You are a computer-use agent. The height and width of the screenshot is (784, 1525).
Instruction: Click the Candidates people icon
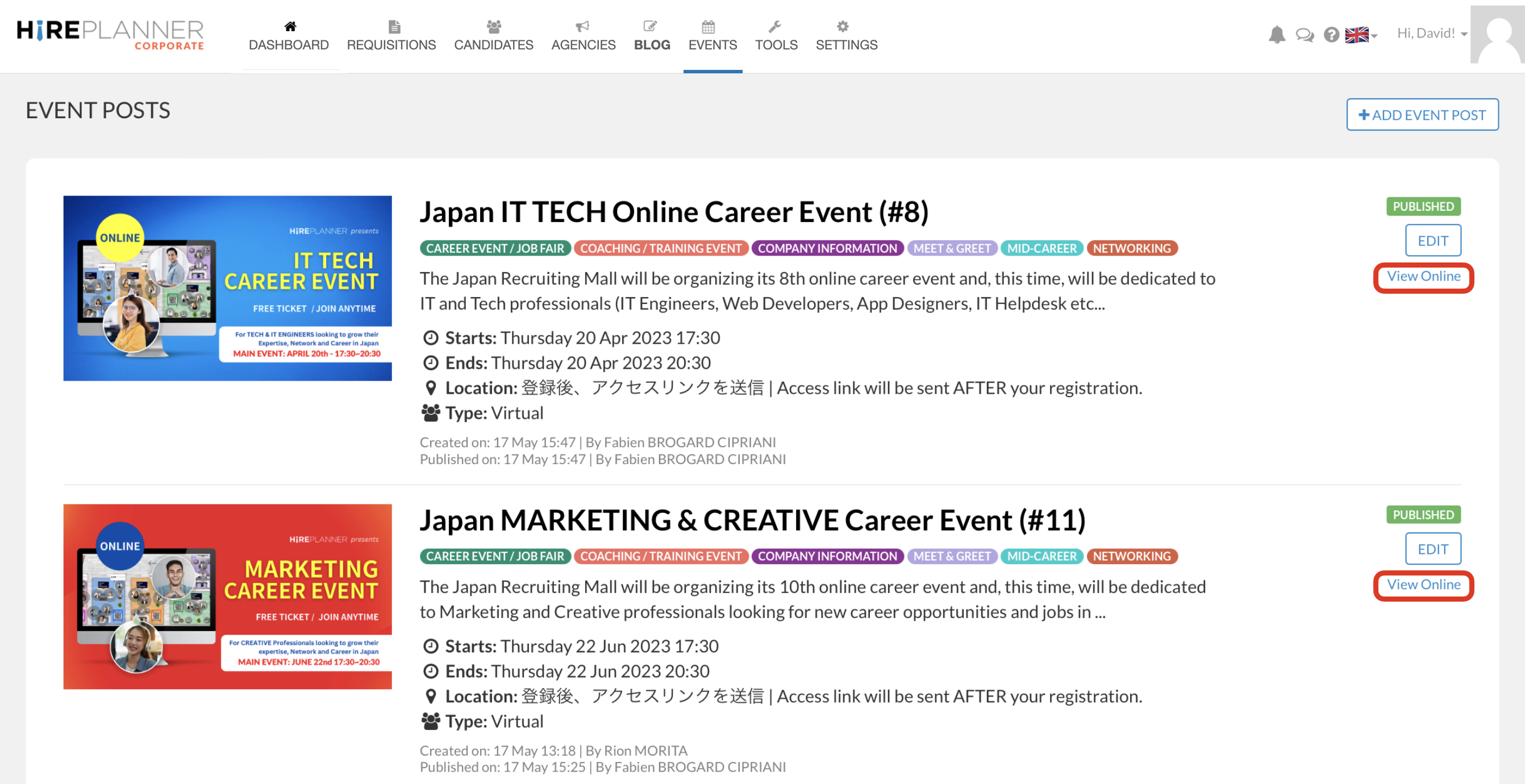pyautogui.click(x=493, y=26)
